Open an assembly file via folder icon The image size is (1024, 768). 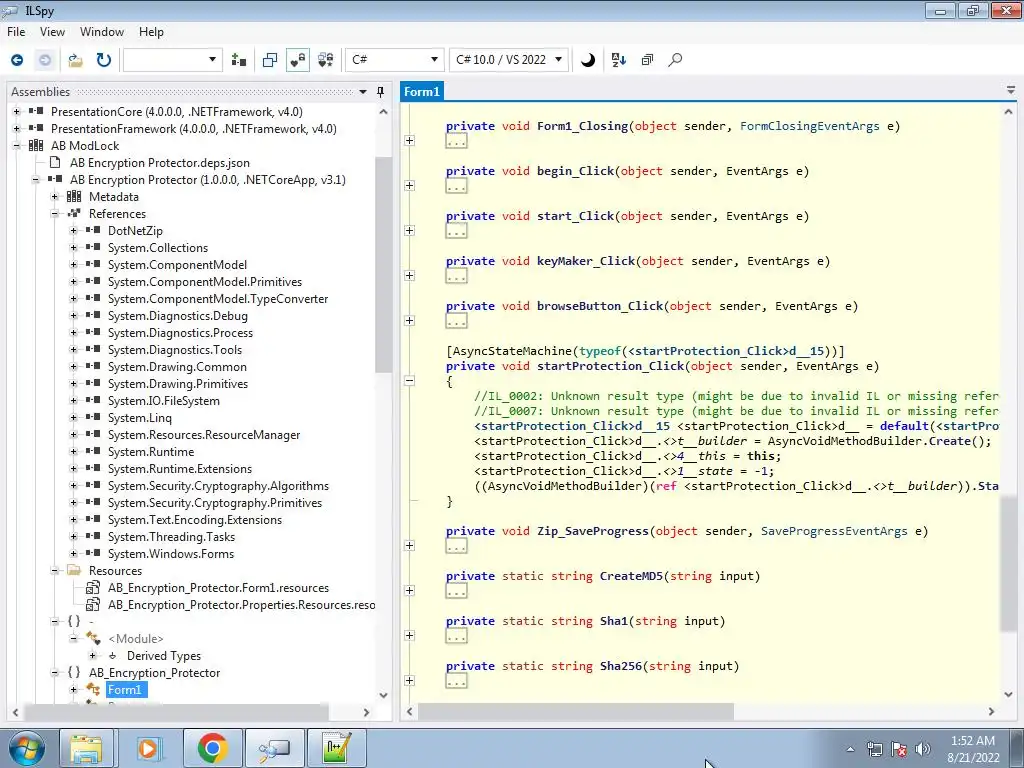[75, 60]
